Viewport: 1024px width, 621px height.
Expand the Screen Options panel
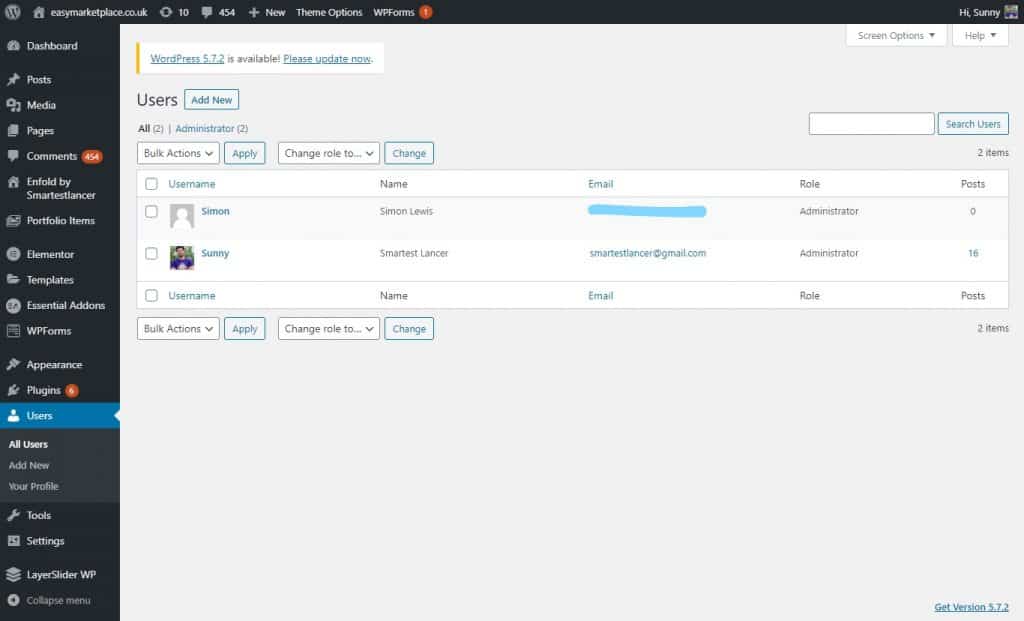coord(896,35)
